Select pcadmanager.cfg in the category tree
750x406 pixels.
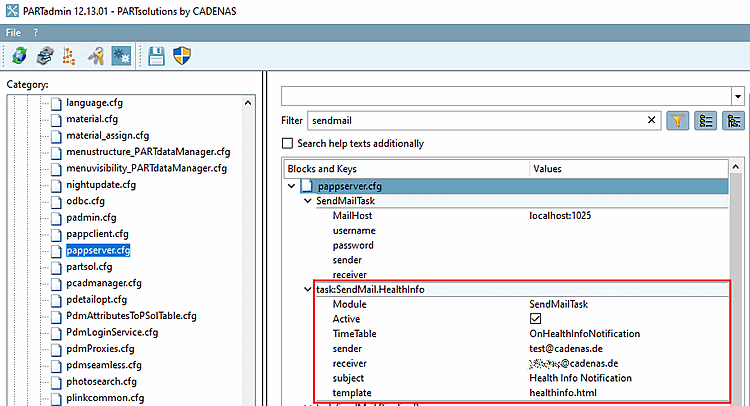104,283
